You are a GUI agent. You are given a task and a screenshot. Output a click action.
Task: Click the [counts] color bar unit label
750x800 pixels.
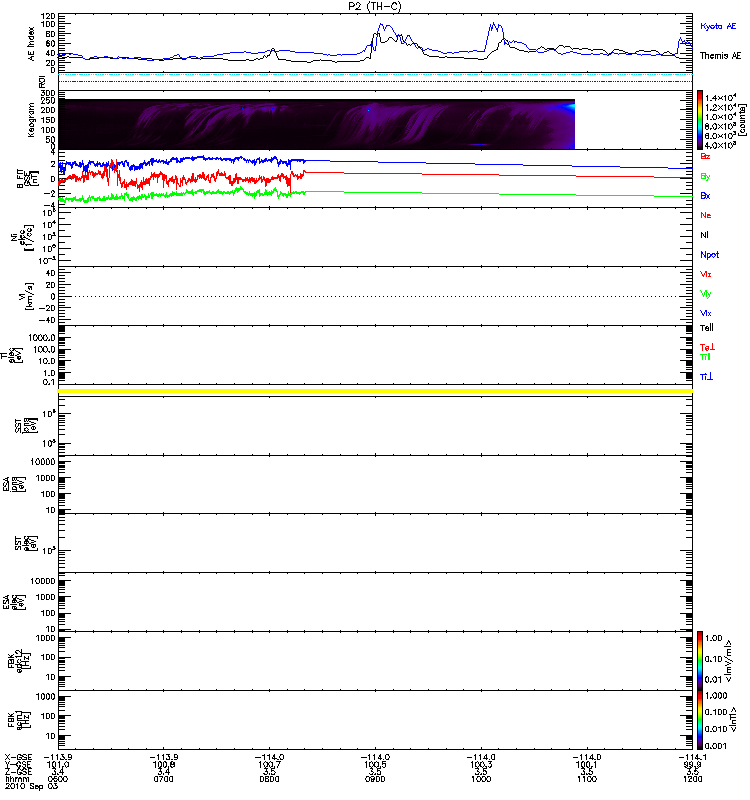coord(742,120)
